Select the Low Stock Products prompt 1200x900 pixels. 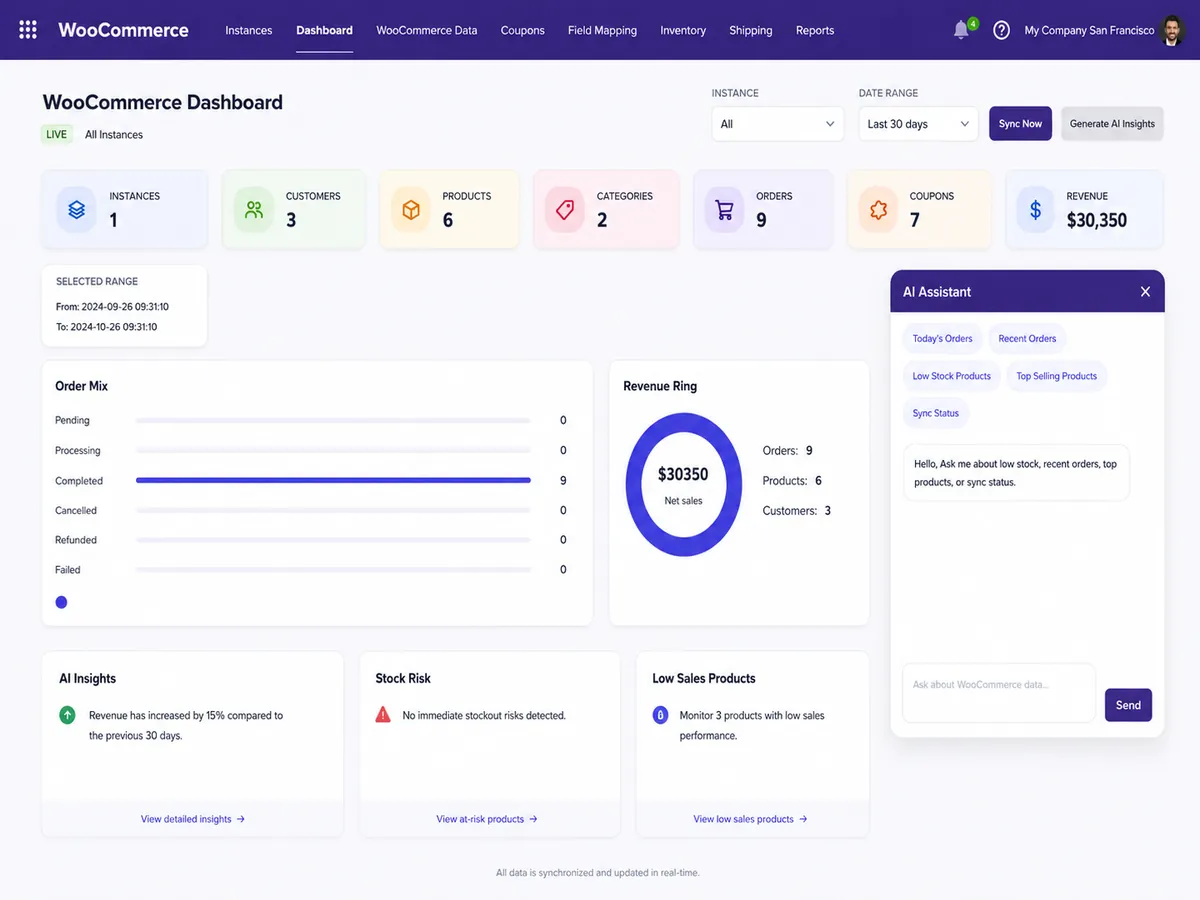[951, 376]
